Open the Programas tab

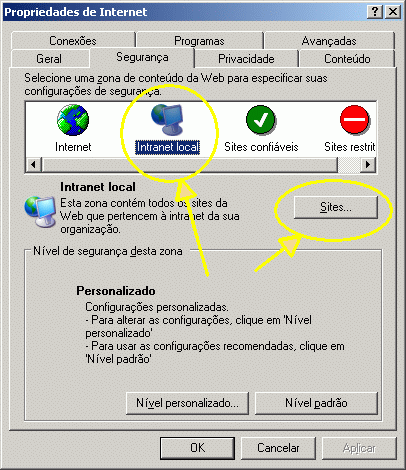click(x=199, y=41)
